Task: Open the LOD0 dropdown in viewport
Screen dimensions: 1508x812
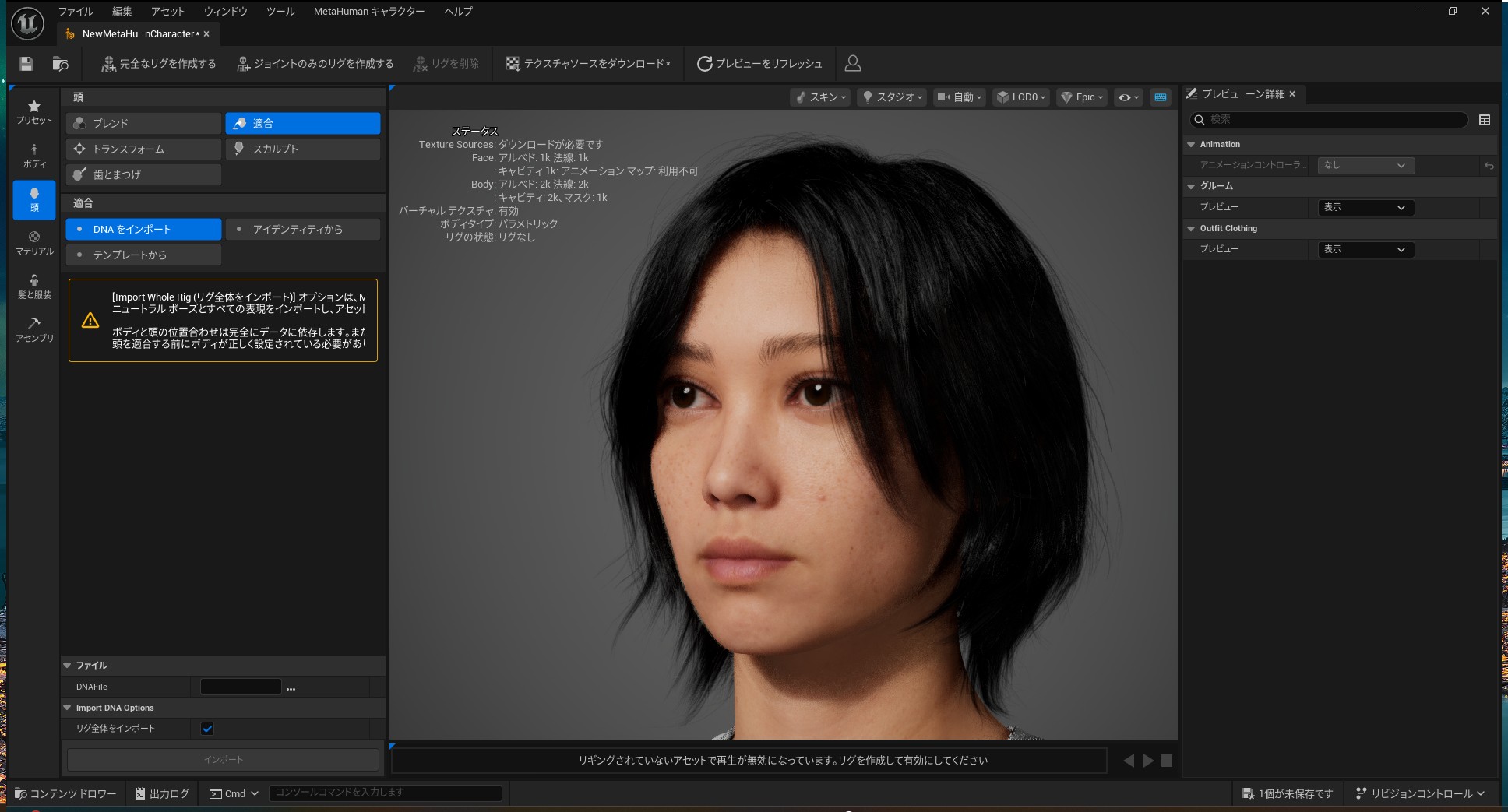Action: click(1021, 97)
